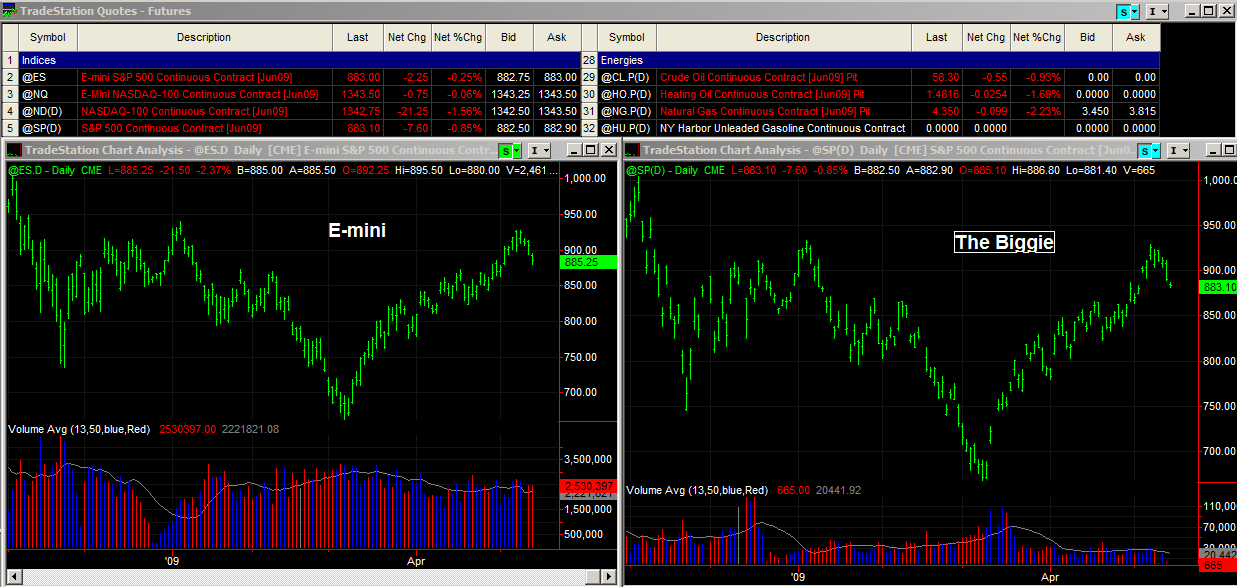The width and height of the screenshot is (1237, 587).
Task: Select the @ES symbol cell
Action: click(48, 77)
